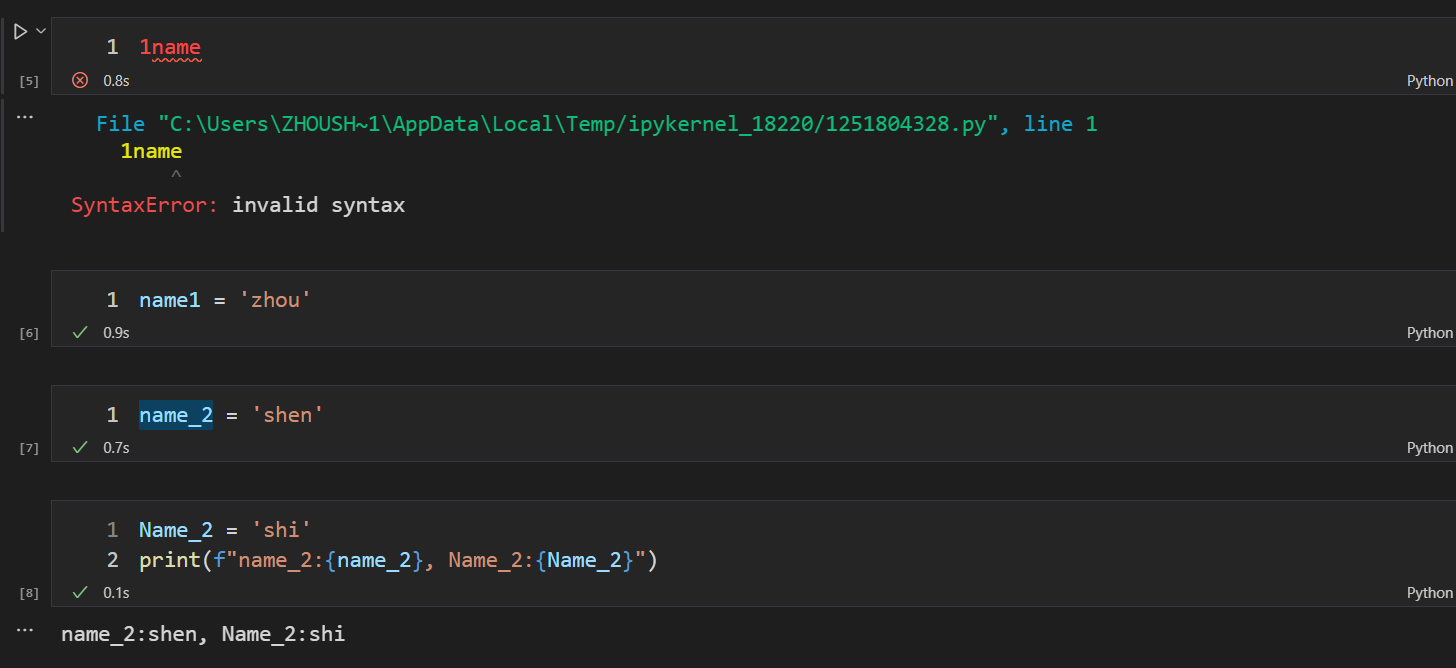Change language mode Python for cell 8
This screenshot has height=668, width=1456.
1429,593
